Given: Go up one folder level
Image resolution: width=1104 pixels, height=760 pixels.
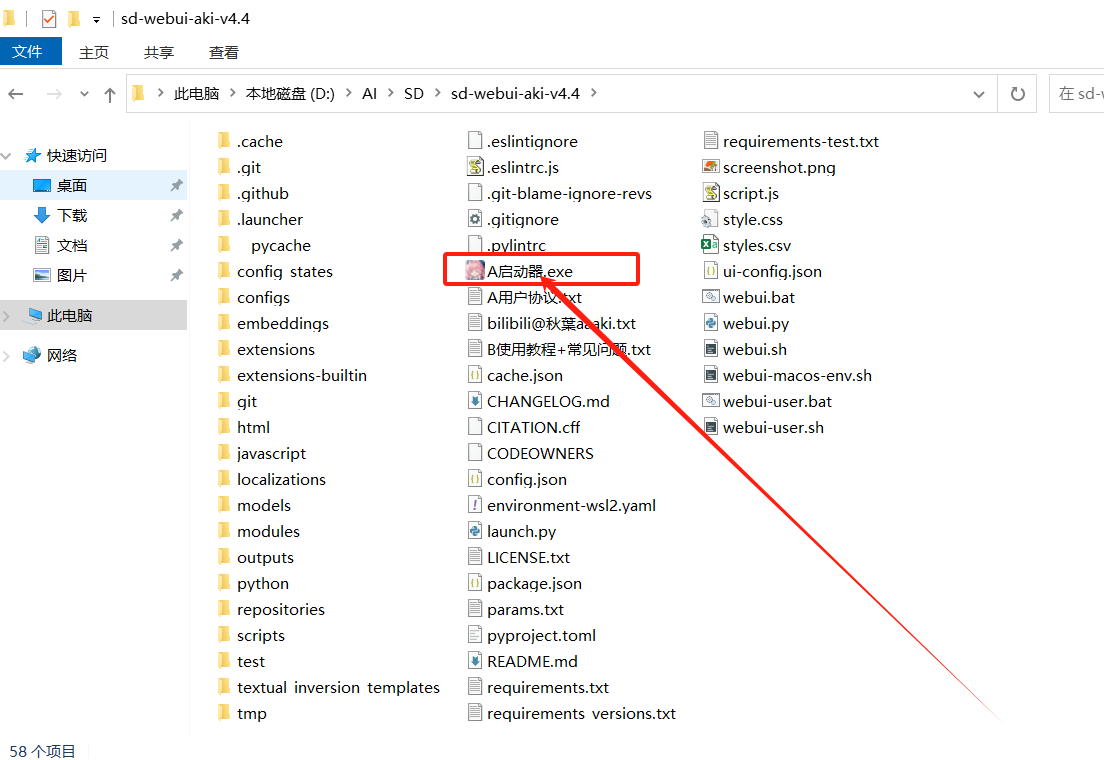Looking at the screenshot, I should coord(109,94).
